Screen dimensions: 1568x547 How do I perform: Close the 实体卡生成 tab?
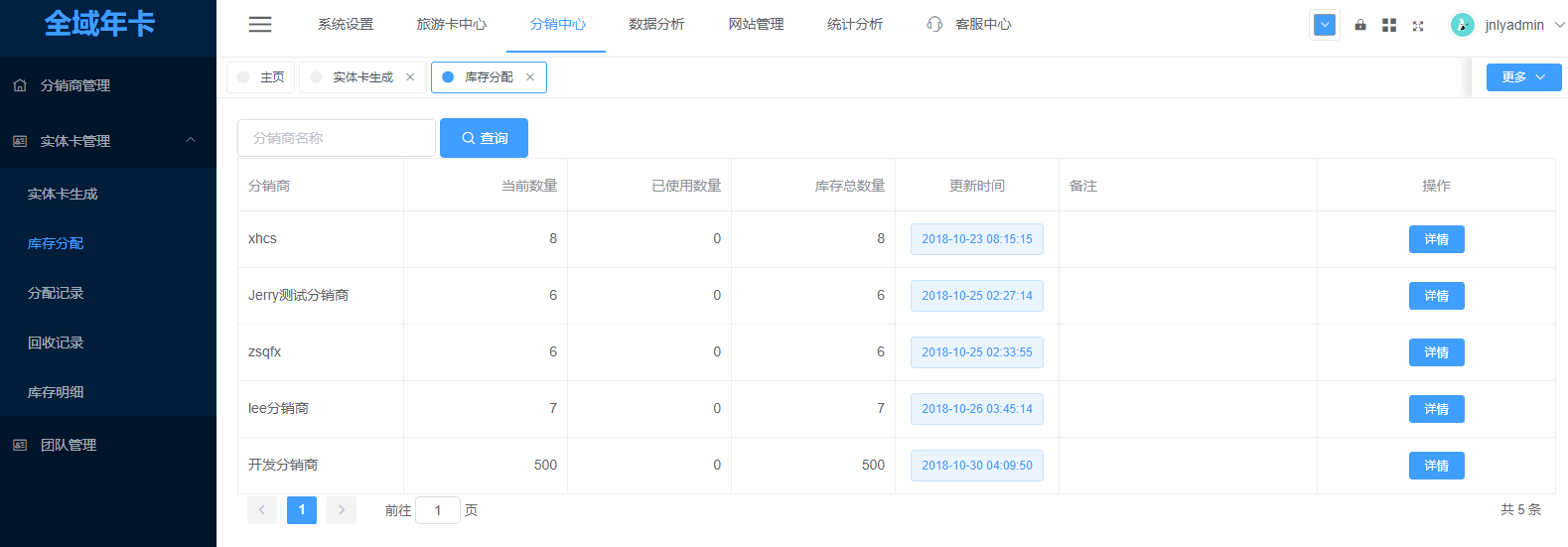coord(410,77)
